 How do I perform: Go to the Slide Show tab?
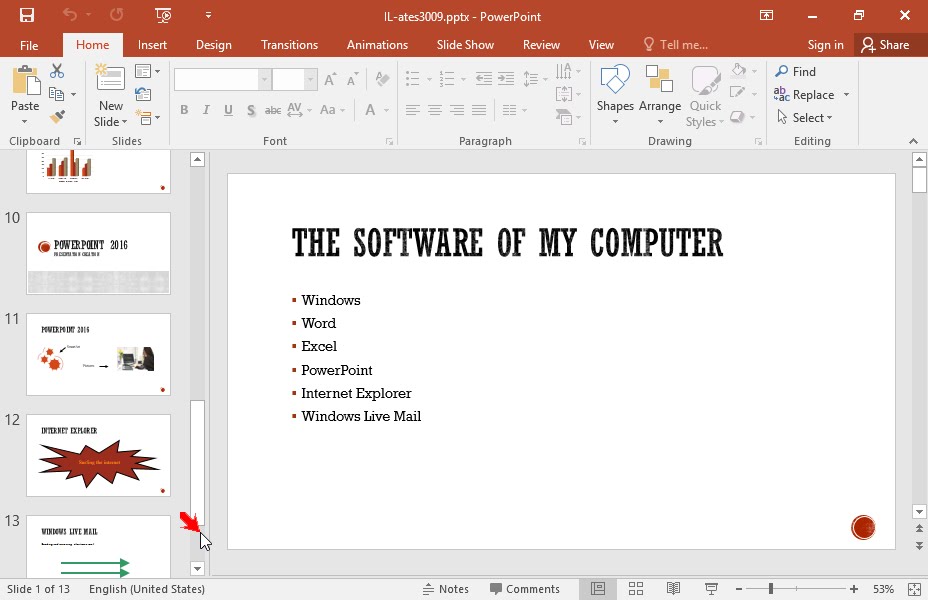(x=465, y=45)
